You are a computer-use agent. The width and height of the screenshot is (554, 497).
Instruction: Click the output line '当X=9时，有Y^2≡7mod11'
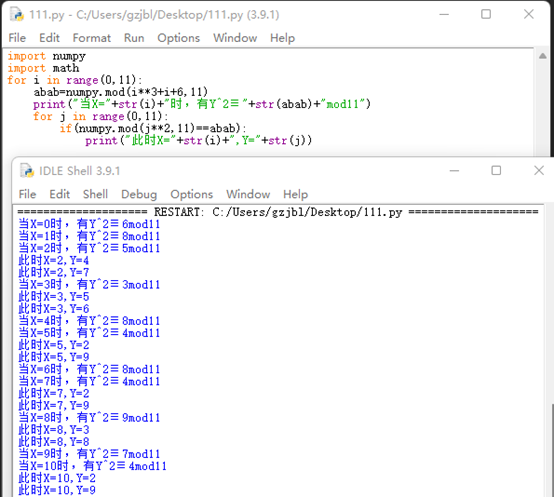tap(89, 454)
